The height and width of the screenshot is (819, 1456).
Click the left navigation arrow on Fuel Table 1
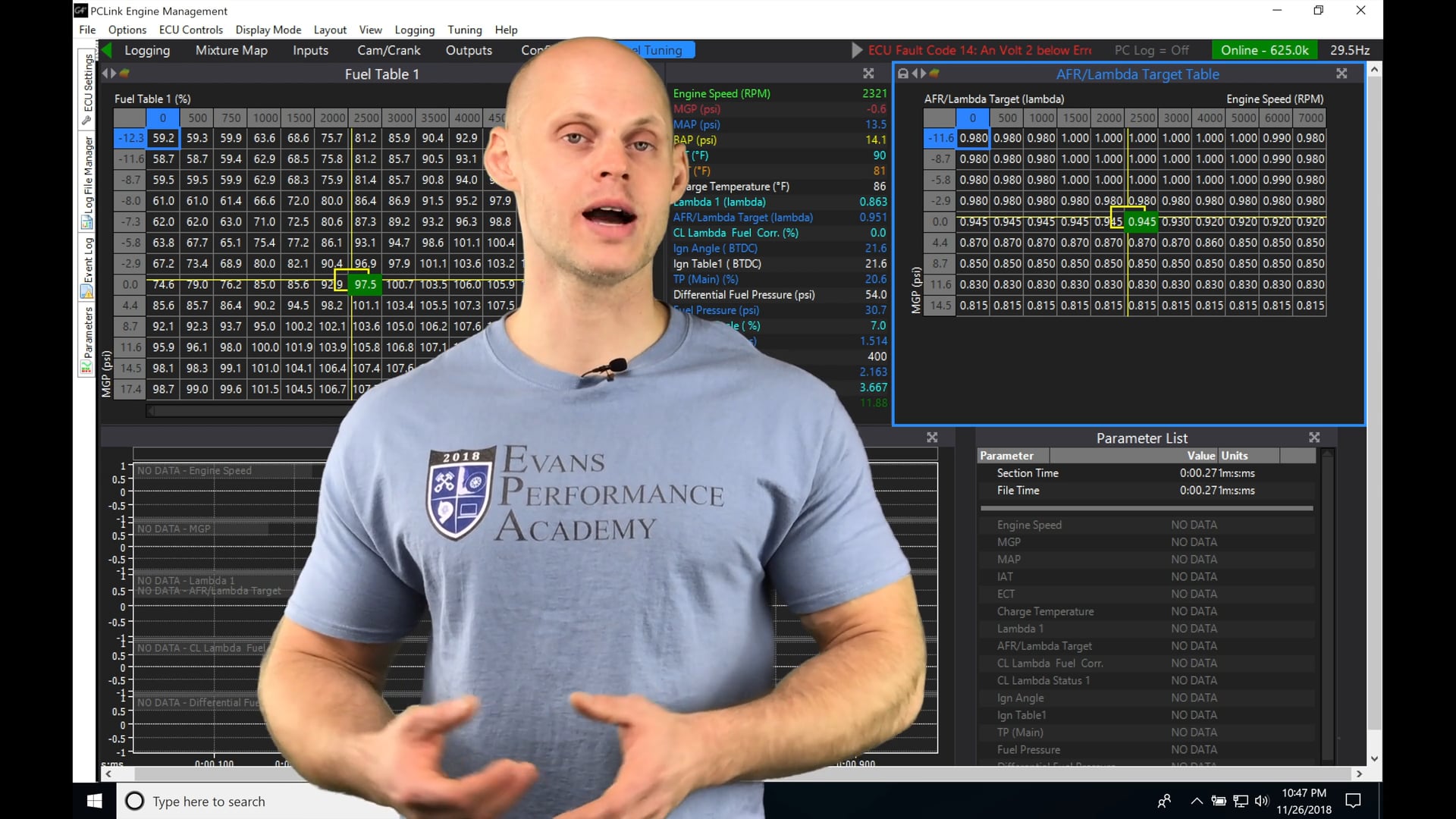click(105, 74)
